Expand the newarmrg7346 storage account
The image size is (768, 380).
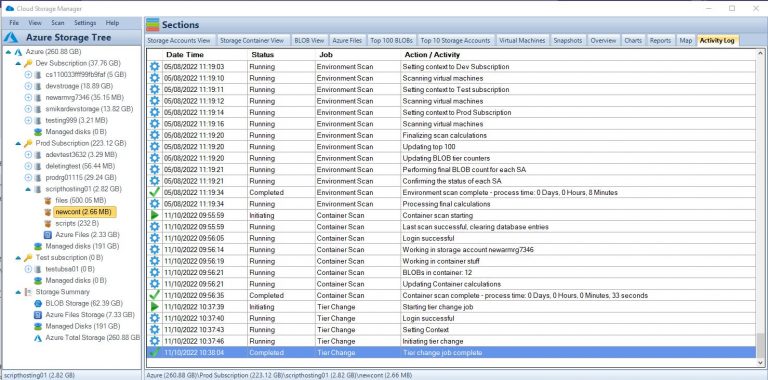pos(28,97)
